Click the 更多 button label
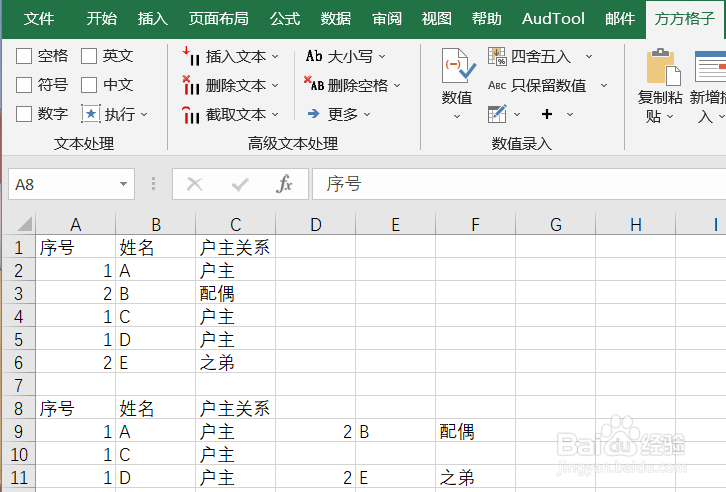 click(343, 114)
